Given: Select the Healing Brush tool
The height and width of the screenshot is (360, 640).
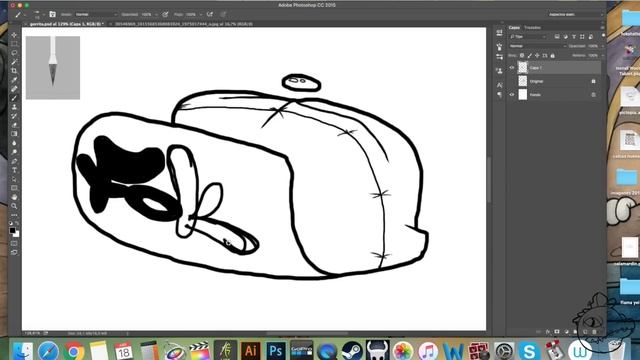Looking at the screenshot, I should tap(14, 89).
